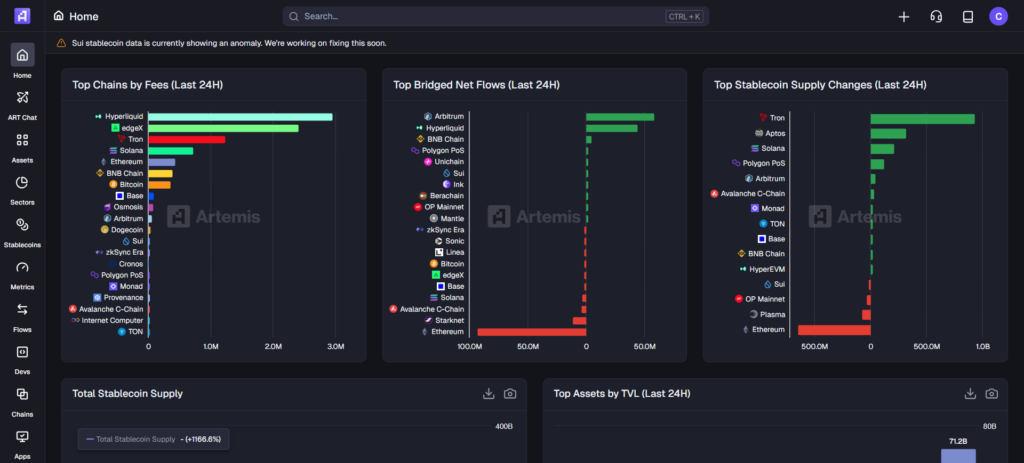Image resolution: width=1024 pixels, height=463 pixels.
Task: Click into the Search field
Action: [496, 16]
